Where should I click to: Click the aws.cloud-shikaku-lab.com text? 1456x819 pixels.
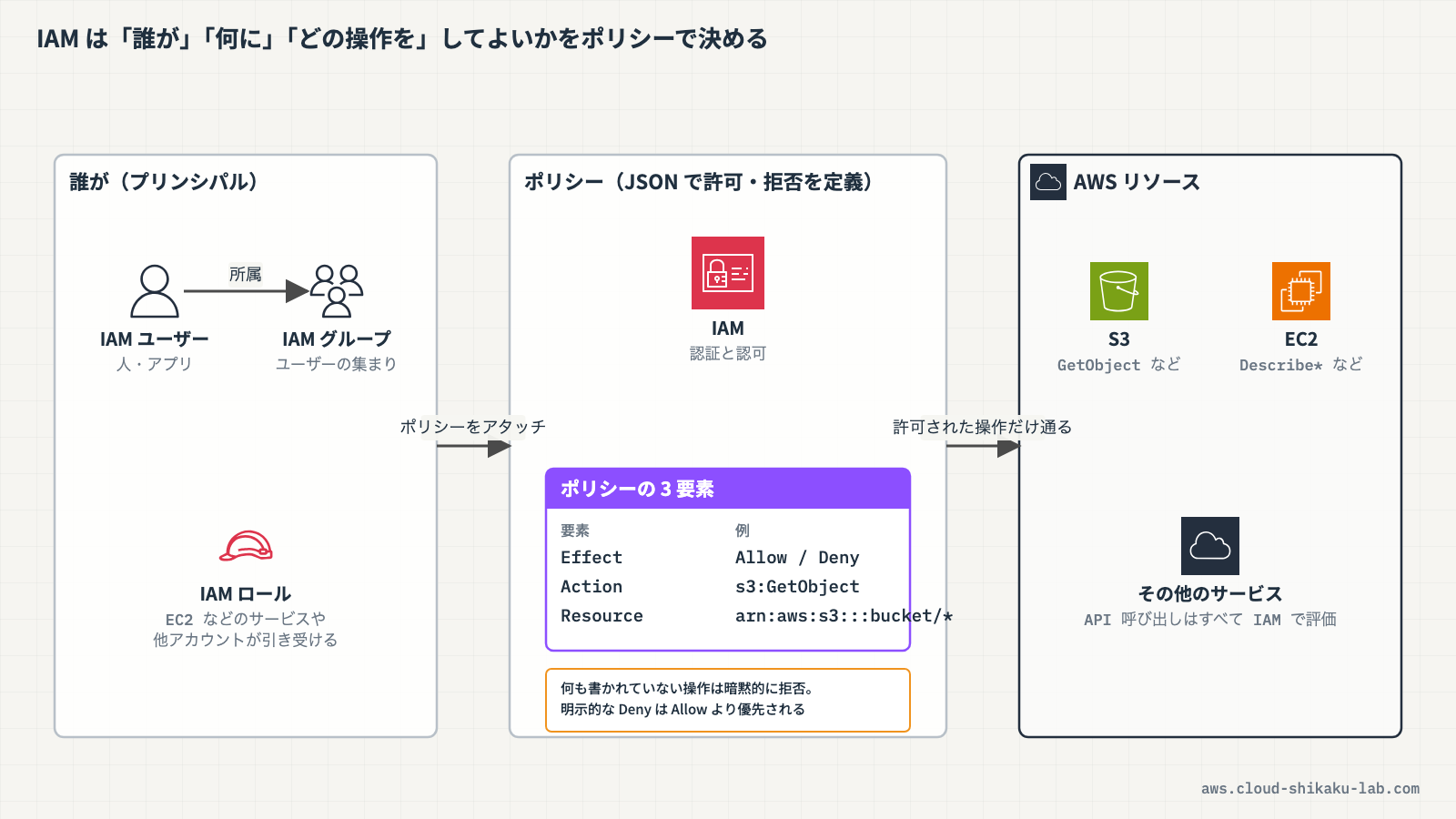coord(1310,789)
